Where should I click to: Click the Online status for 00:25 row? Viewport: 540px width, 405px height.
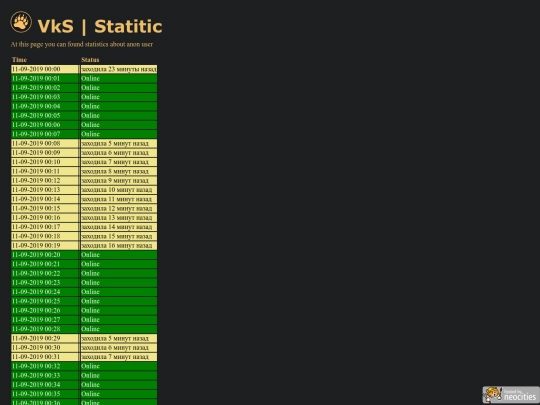click(x=119, y=301)
